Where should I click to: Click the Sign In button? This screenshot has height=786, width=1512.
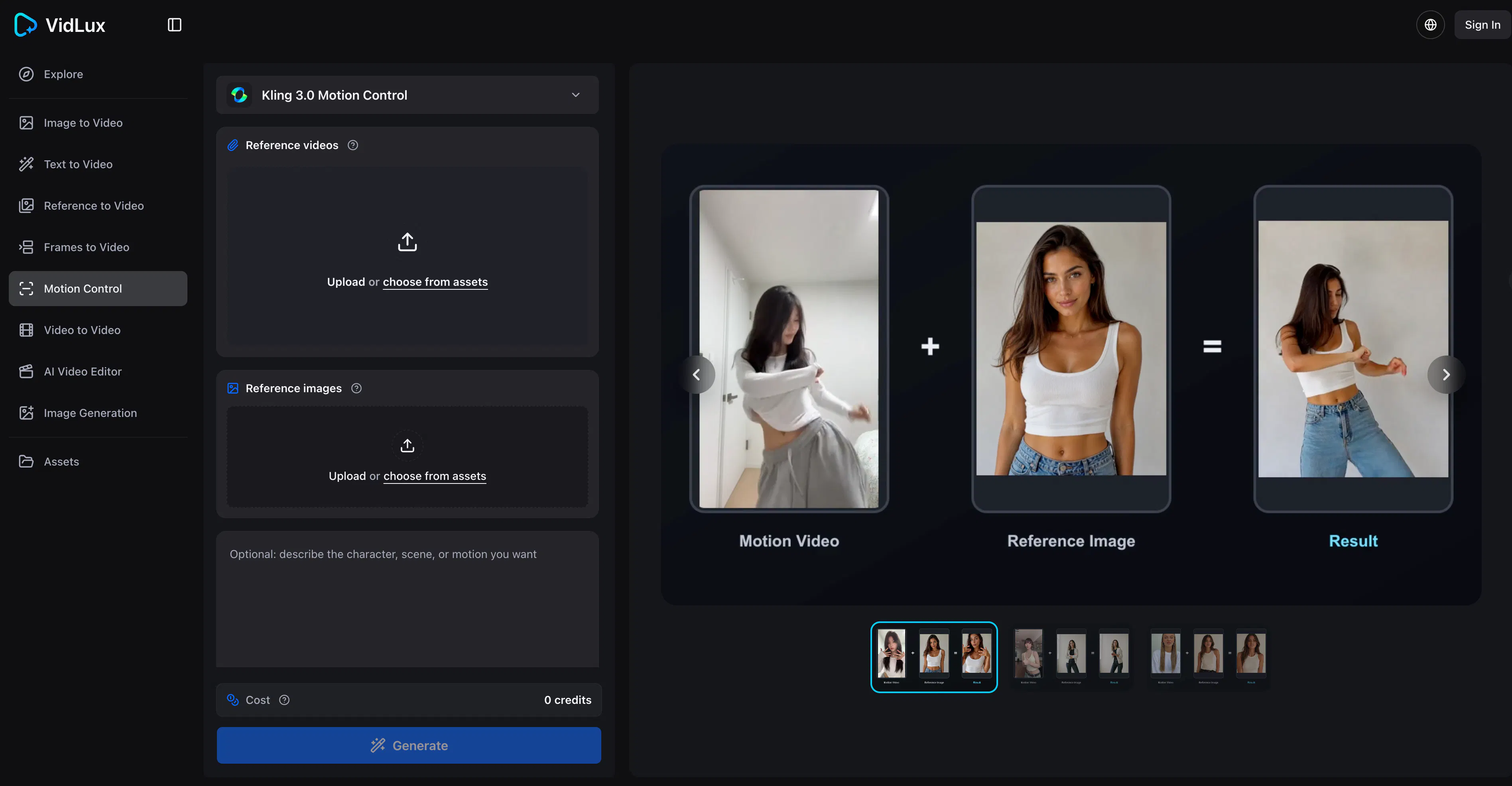[1482, 25]
